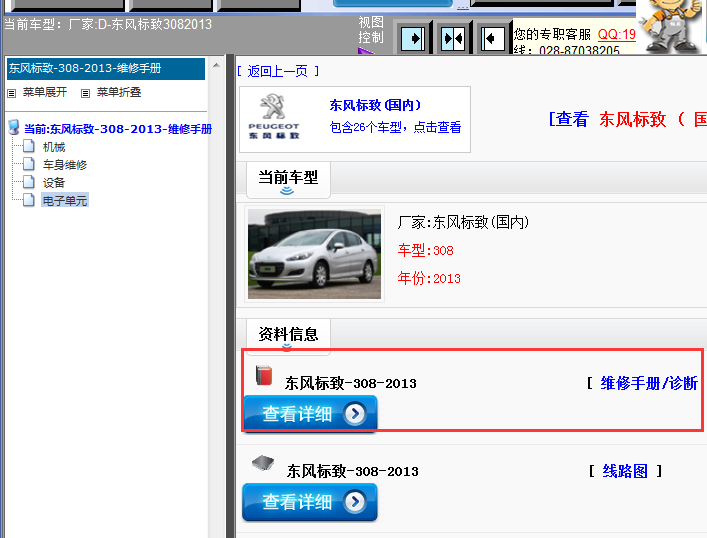Screen dimensions: 707x538
Task: Click the page icon beside 电子单元
Action: pyautogui.click(x=28, y=200)
